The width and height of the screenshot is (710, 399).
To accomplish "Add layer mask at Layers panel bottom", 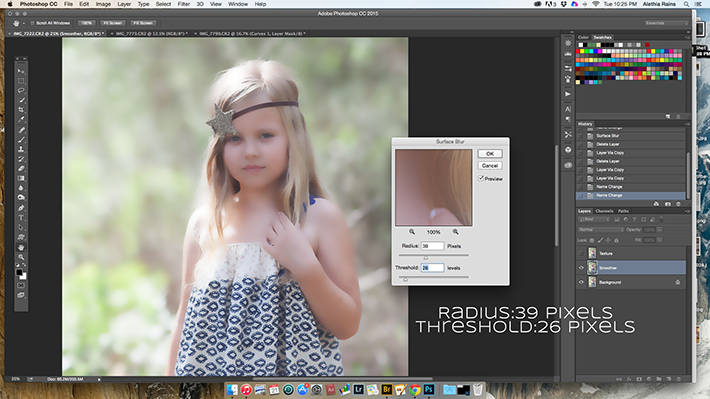I will 639,379.
